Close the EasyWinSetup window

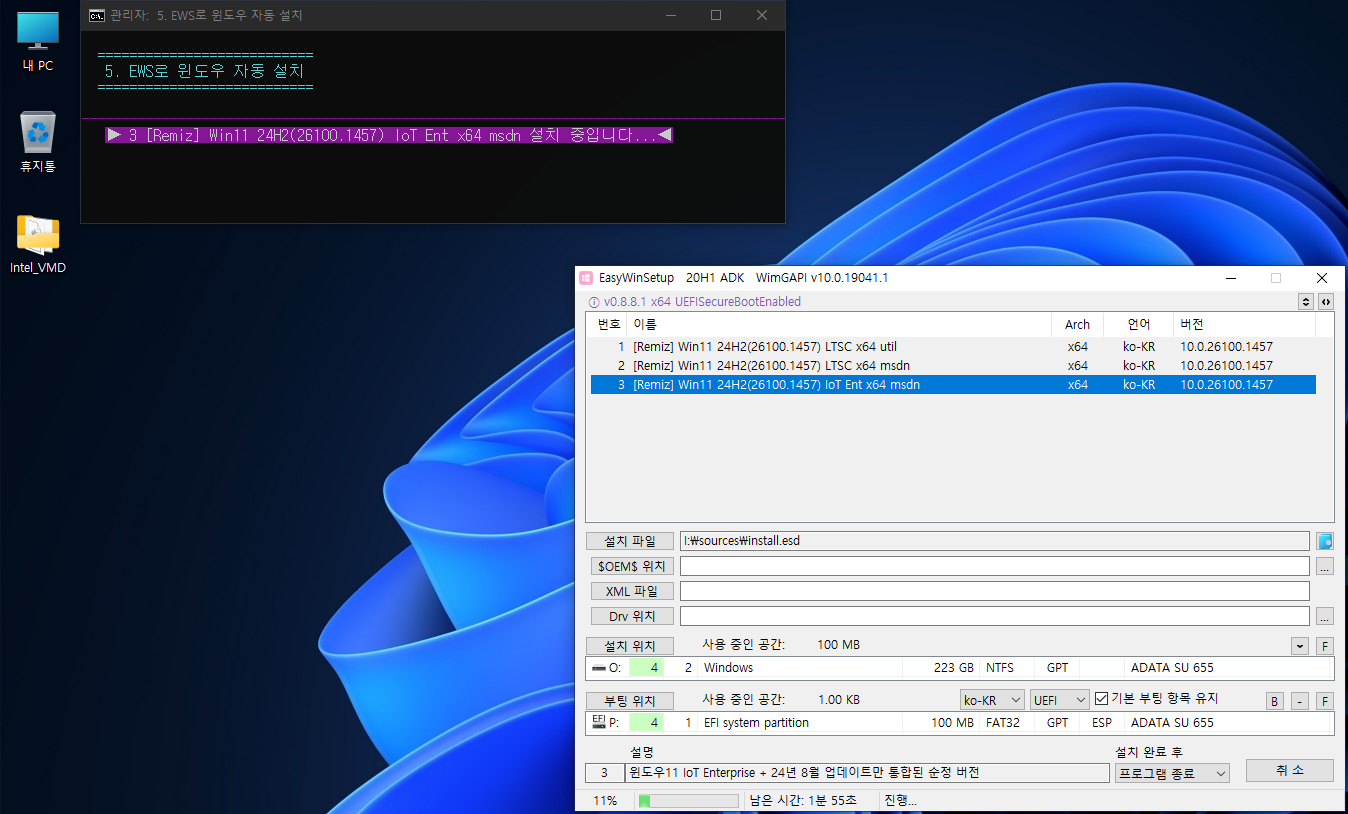pos(1322,278)
